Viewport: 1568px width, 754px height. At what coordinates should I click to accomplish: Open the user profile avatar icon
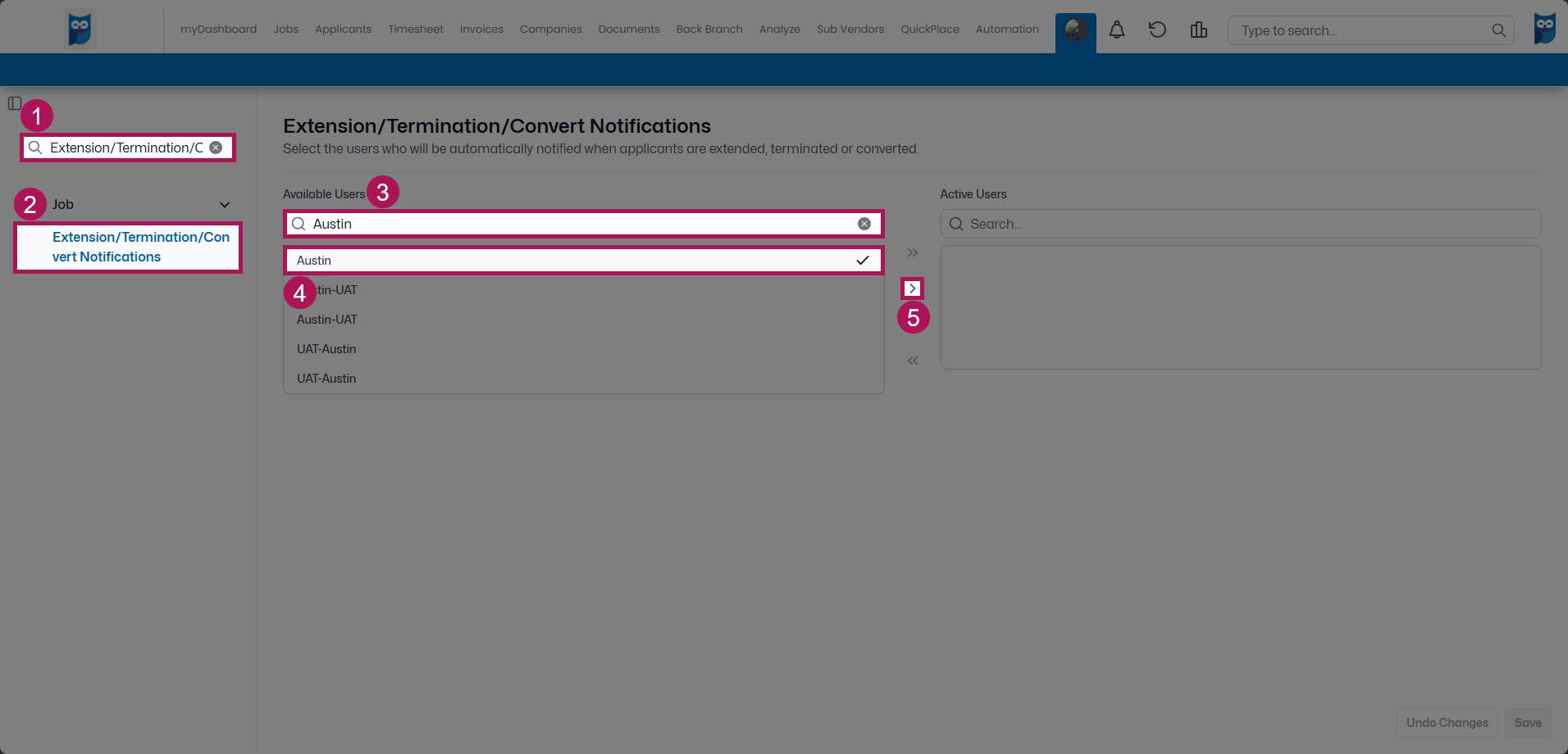coord(1075,31)
